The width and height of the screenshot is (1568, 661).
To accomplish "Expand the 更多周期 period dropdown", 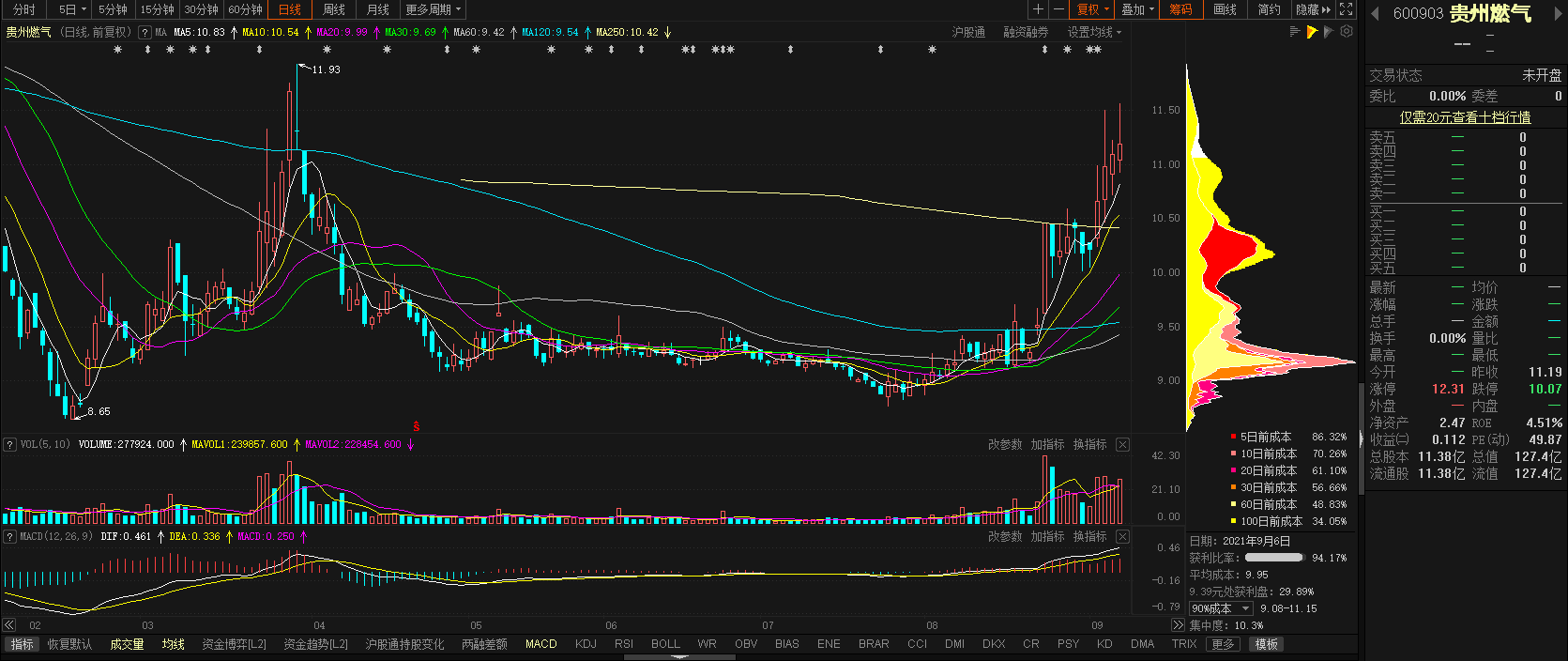I will [434, 9].
